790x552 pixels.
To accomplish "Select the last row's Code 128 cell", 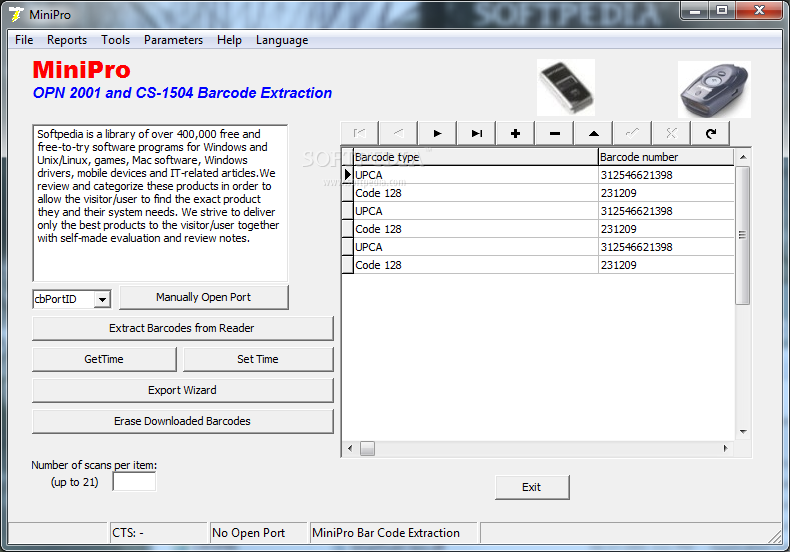I will [476, 265].
